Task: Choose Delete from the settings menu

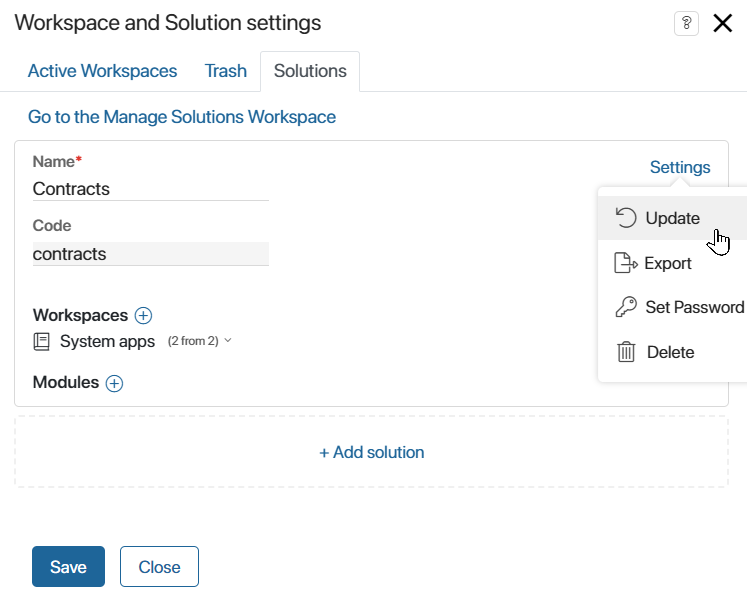Action: pos(673,352)
